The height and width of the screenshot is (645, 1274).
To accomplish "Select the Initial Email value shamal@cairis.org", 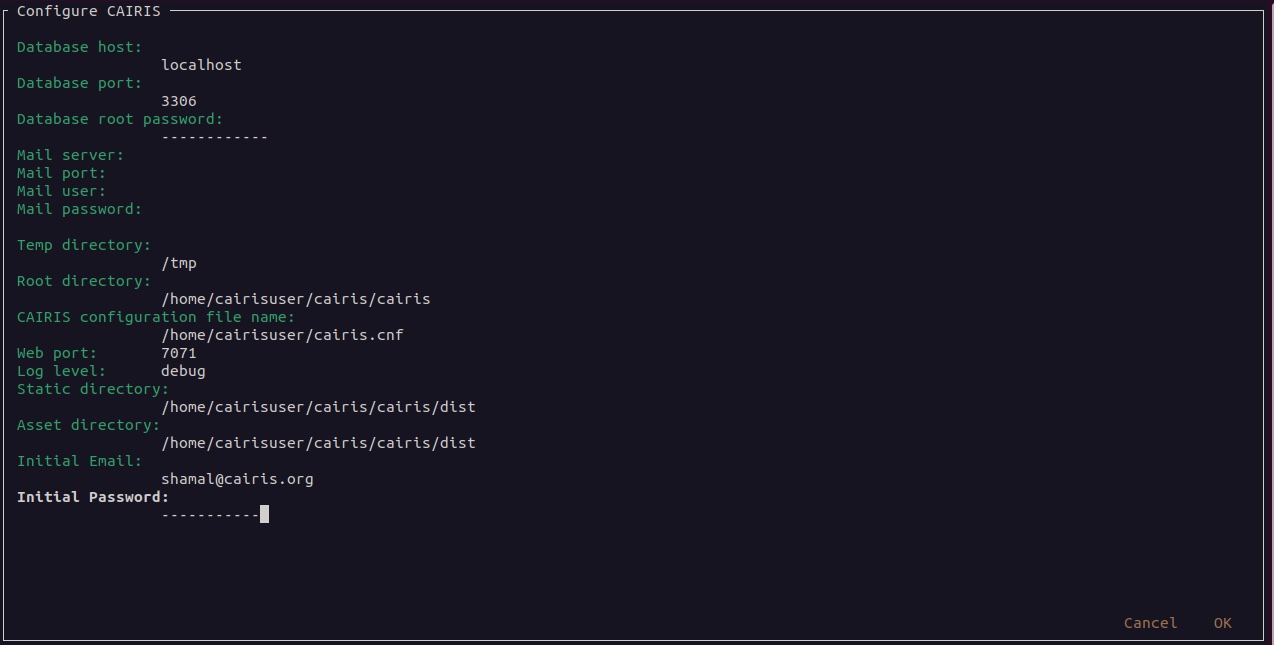I will pyautogui.click(x=237, y=479).
